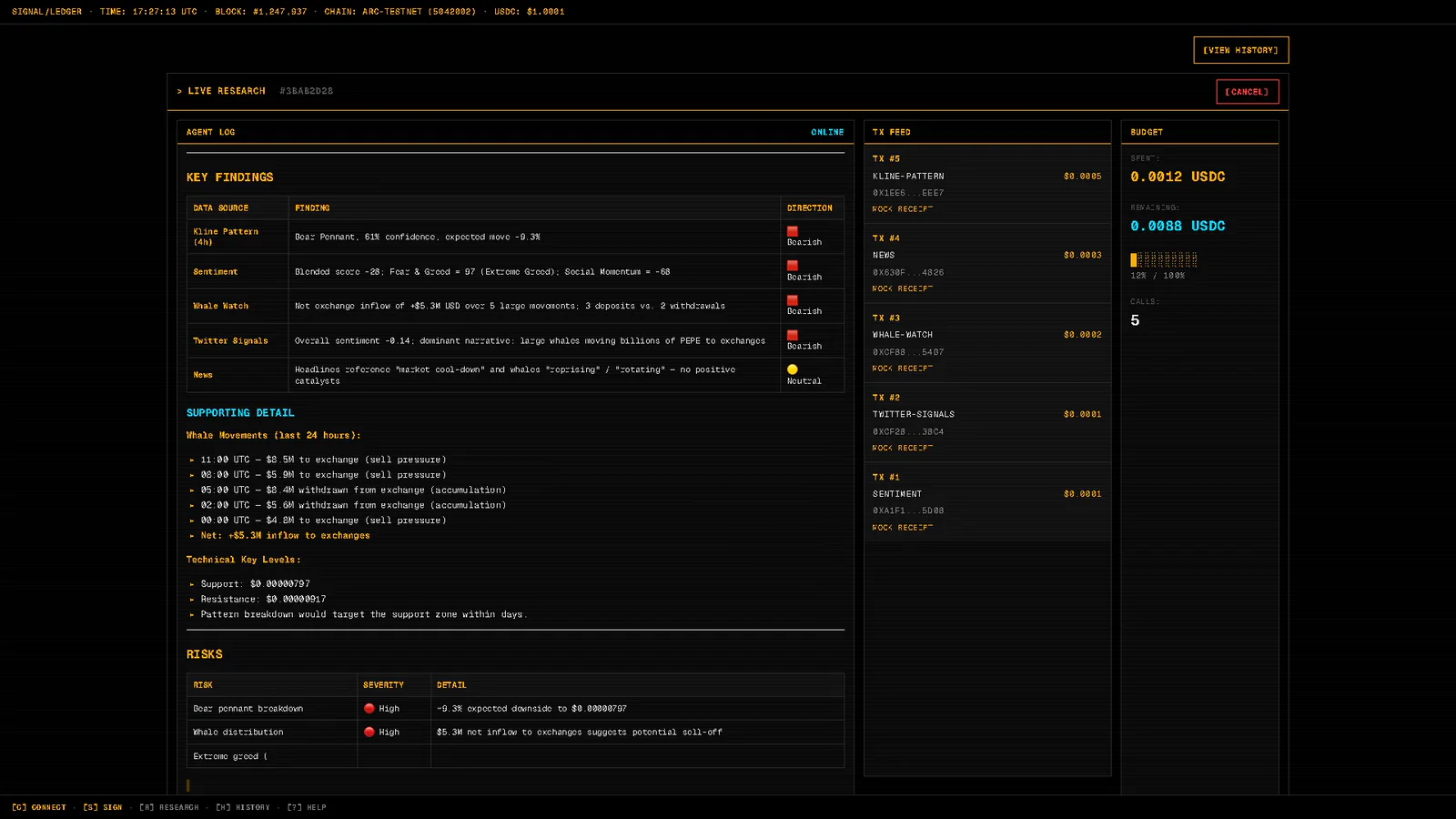Click the 0x1EE6...EEE7 transaction hash
Viewport: 1456px width, 819px height.
[908, 193]
